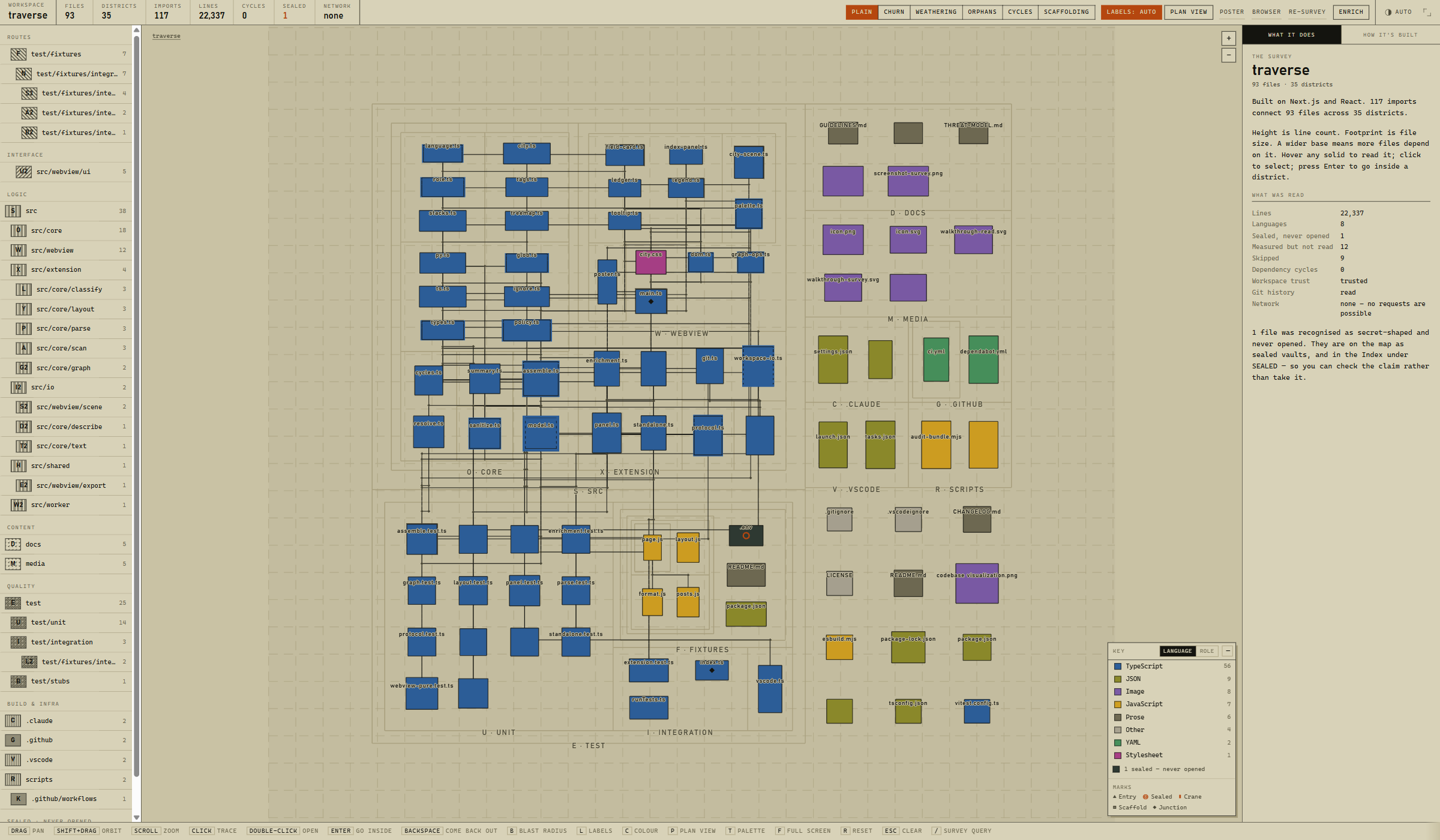Image resolution: width=1440 pixels, height=840 pixels.
Task: Toggle the Labels: Auto setting
Action: coord(1131,12)
